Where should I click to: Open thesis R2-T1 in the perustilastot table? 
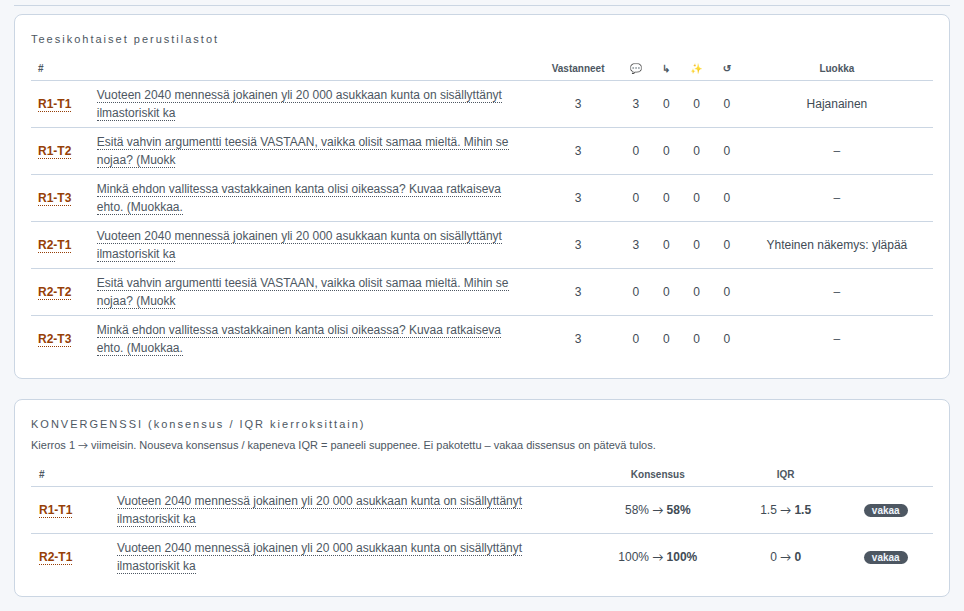[x=55, y=245]
